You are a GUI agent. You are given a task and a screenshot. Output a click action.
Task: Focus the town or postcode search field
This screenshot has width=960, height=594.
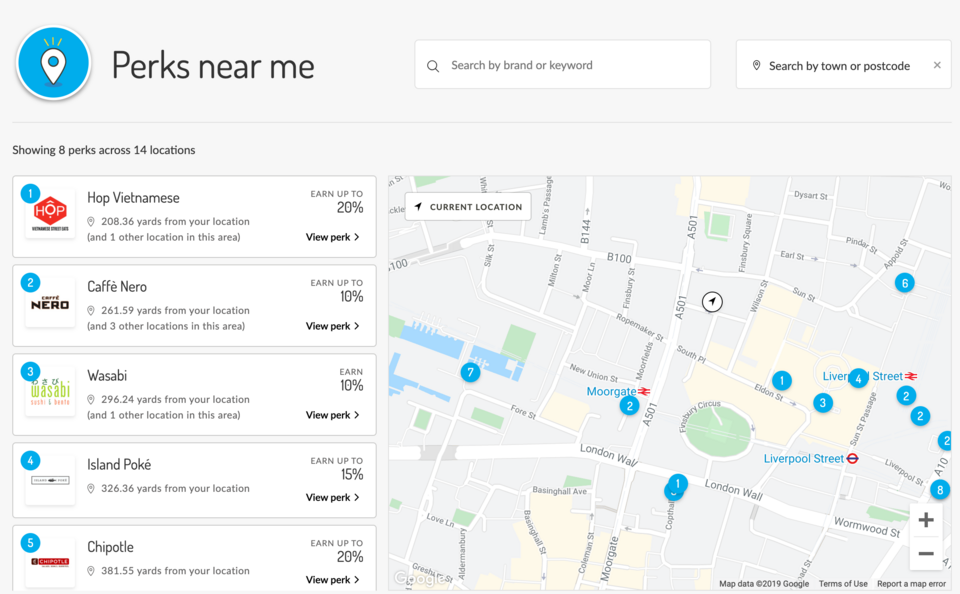pyautogui.click(x=844, y=65)
